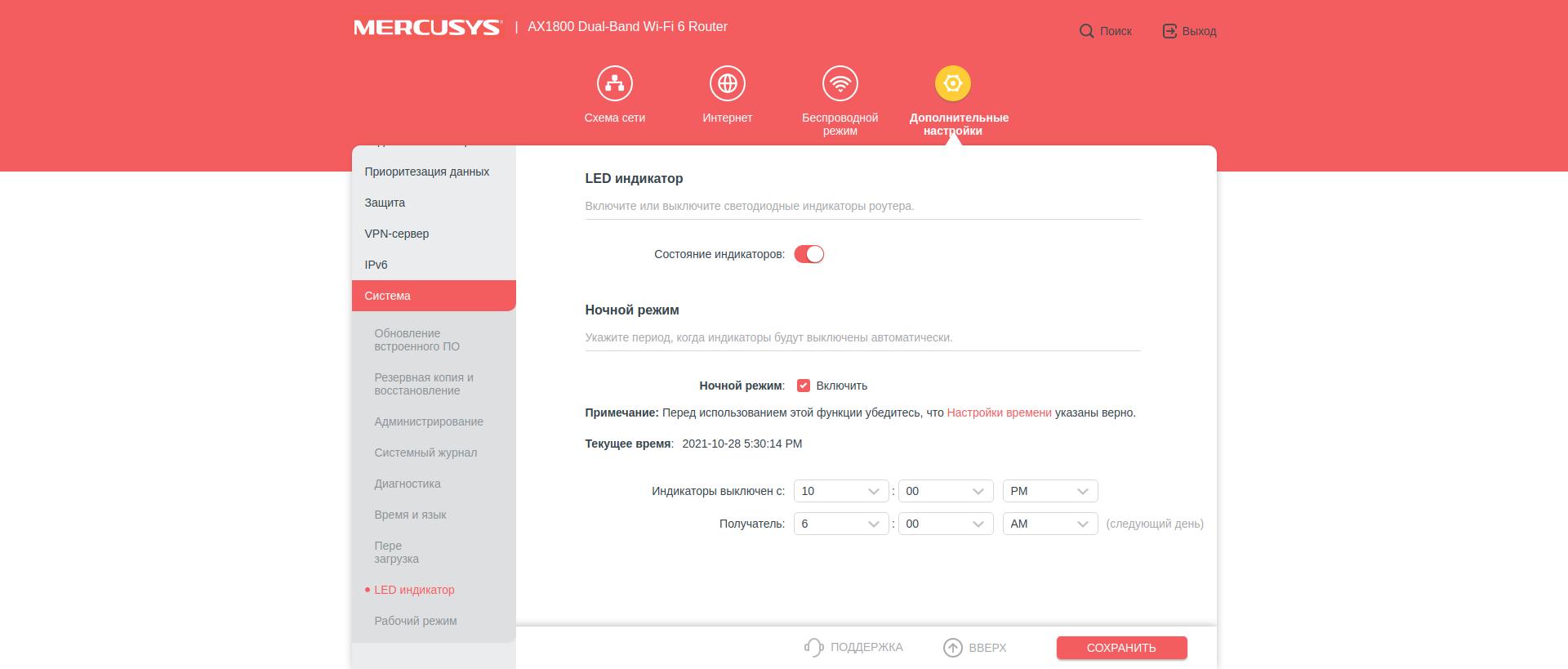Open the Схема сети network map icon
Screen dimensions: 1568x669
click(614, 83)
